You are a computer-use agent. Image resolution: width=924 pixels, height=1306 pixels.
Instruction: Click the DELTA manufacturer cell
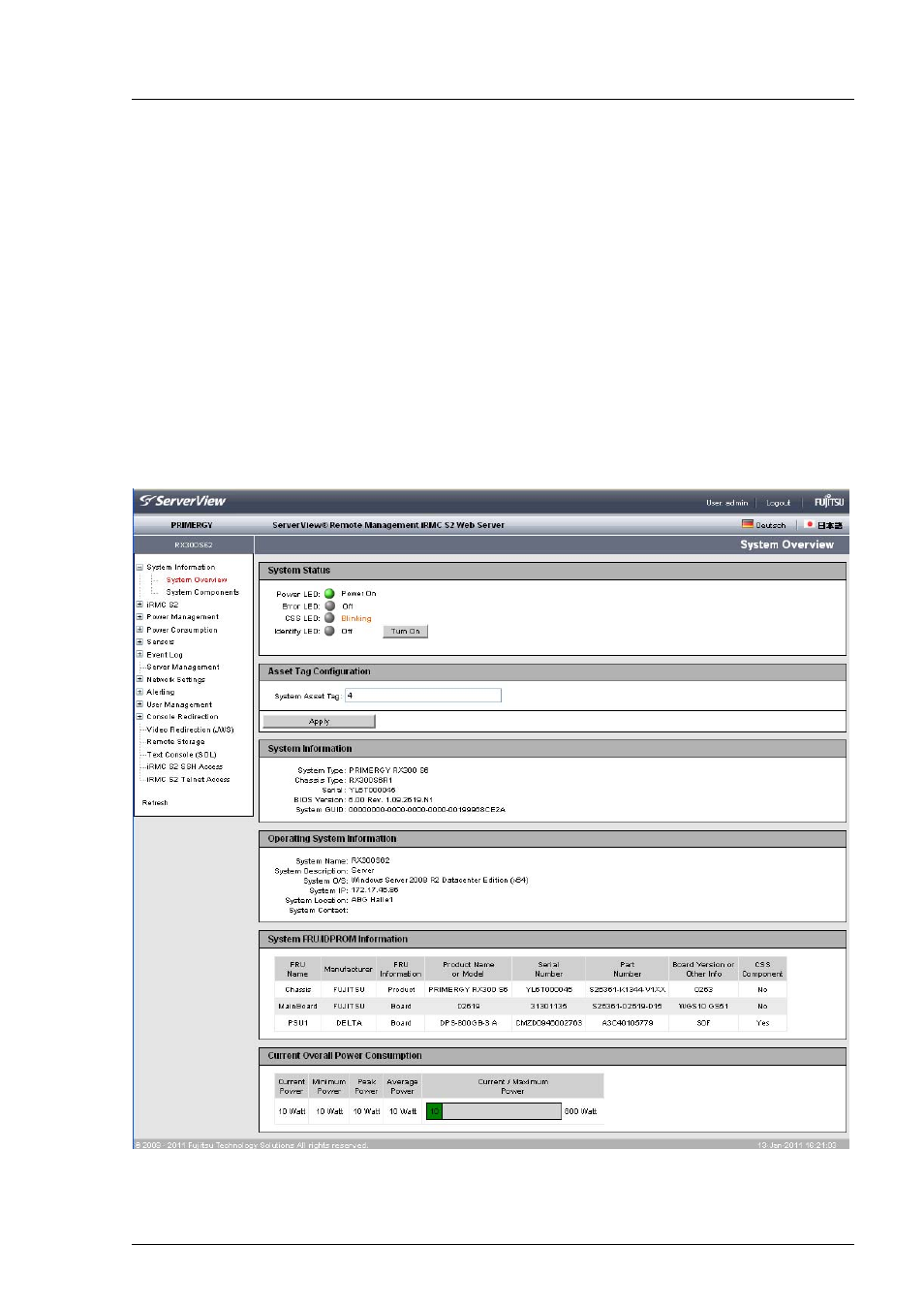coord(349,1023)
